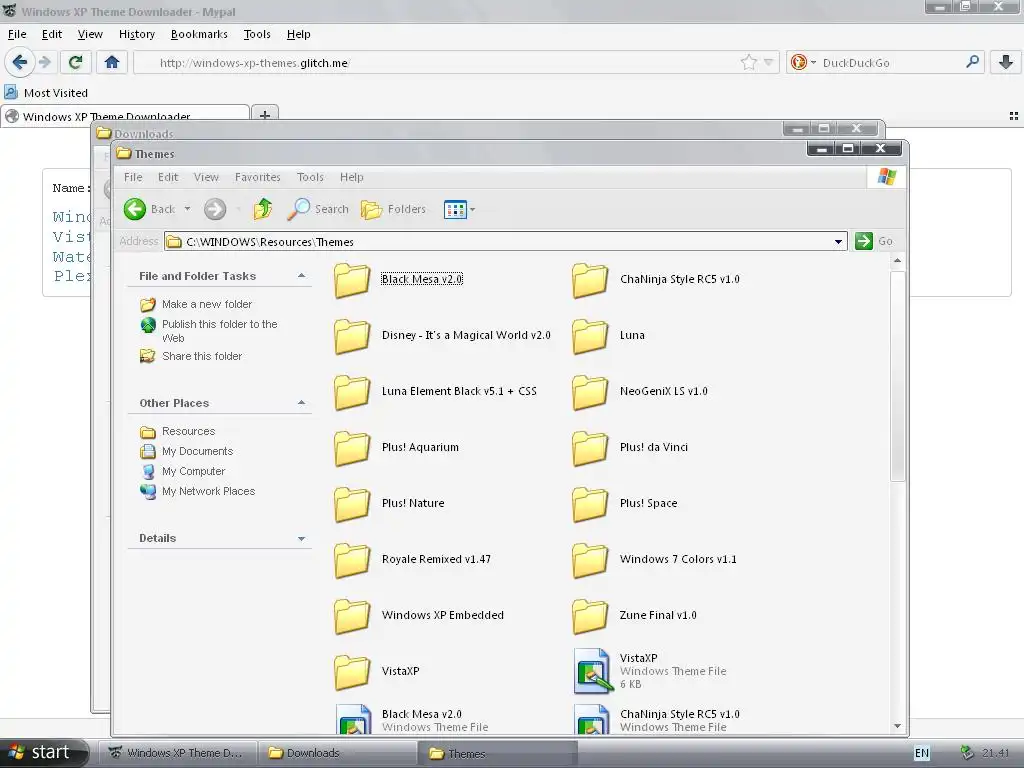Select the ChaNinja Style RC5 v1.0 theme file
This screenshot has width=1024, height=768.
(x=656, y=720)
